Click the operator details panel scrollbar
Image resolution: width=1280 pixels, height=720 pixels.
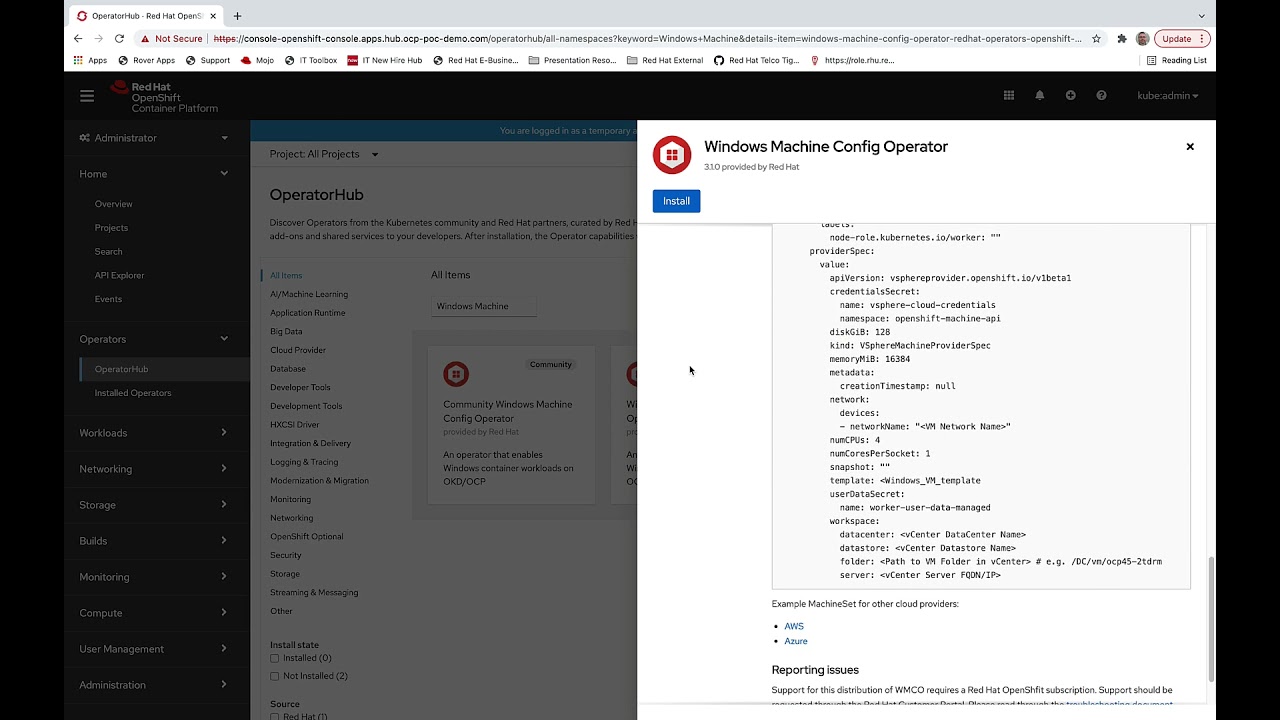(1210, 620)
